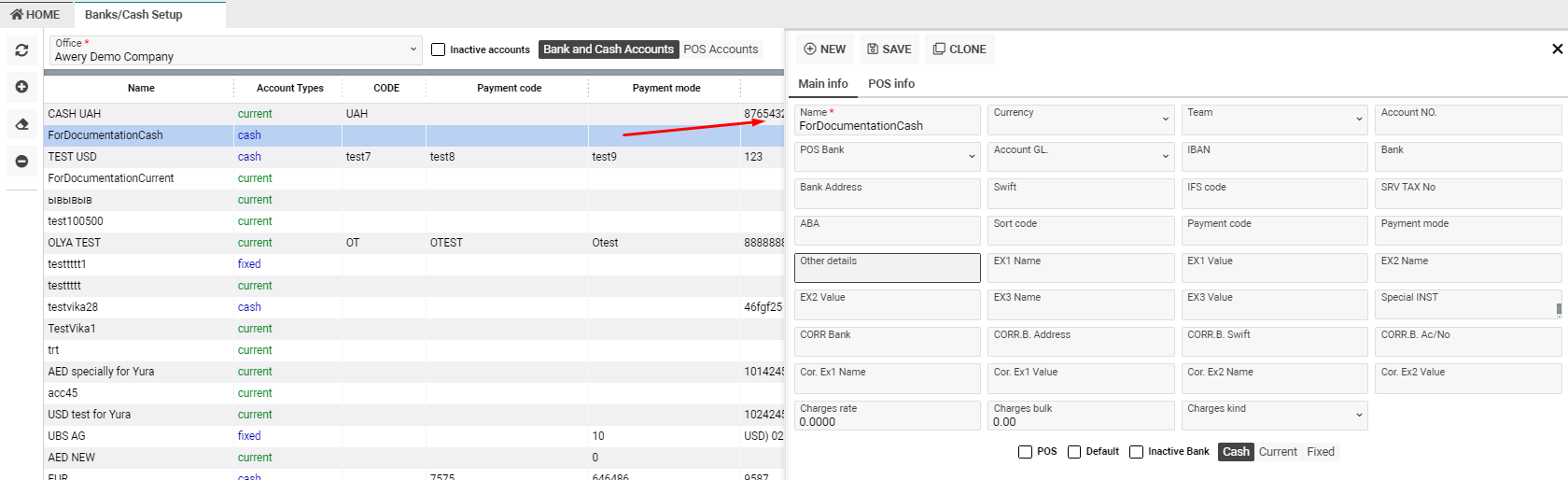
Task: Click the add (plus) icon in sidebar
Action: [21, 87]
